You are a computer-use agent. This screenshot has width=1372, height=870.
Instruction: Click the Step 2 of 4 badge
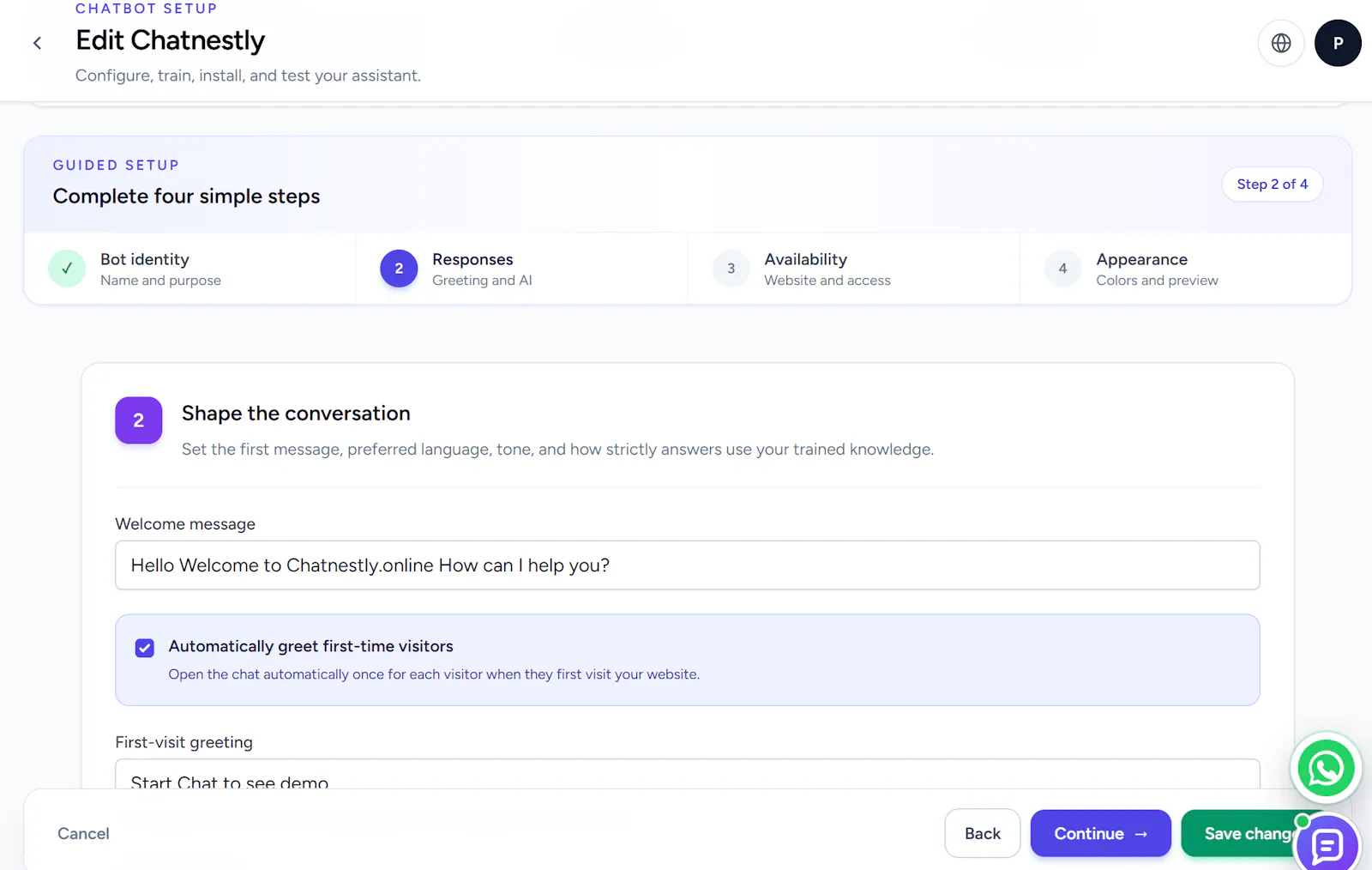(x=1273, y=184)
